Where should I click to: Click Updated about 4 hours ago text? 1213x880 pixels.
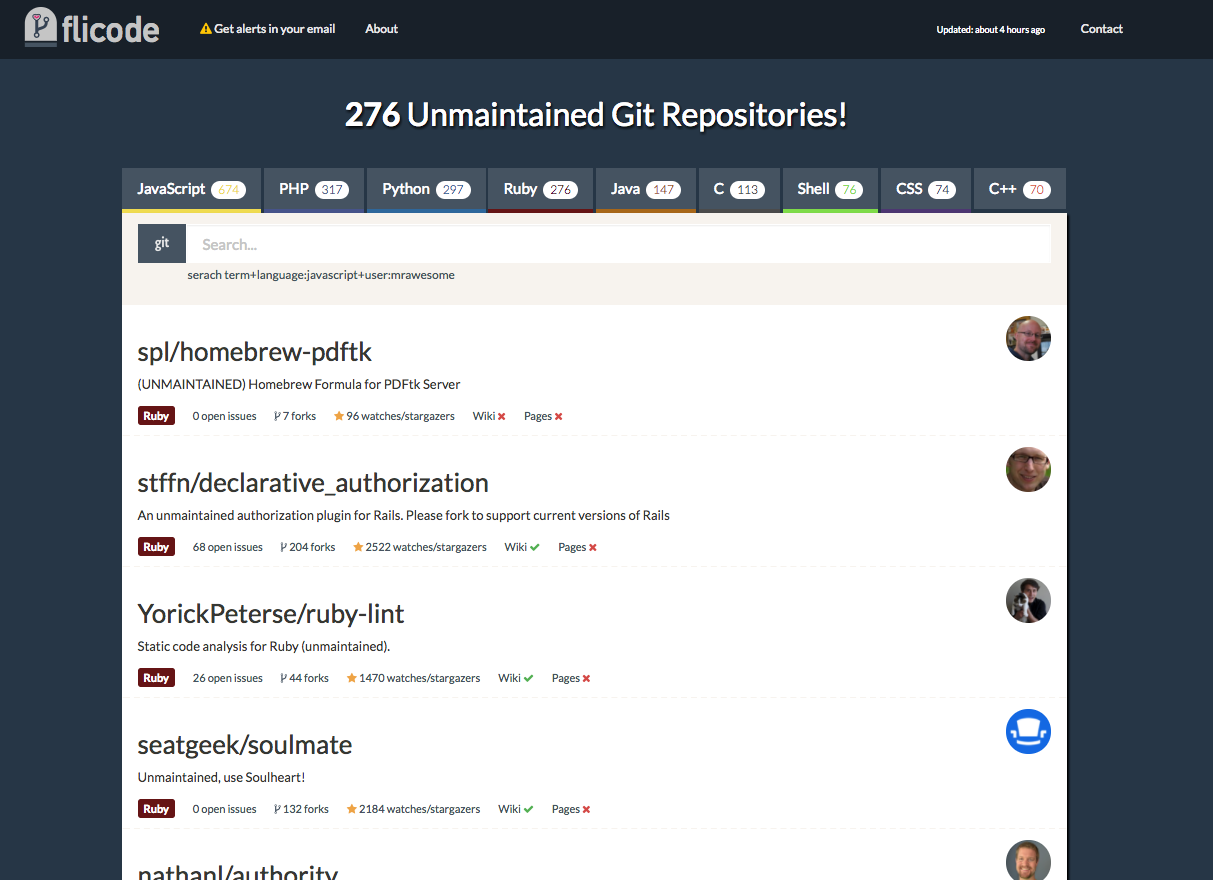(991, 30)
